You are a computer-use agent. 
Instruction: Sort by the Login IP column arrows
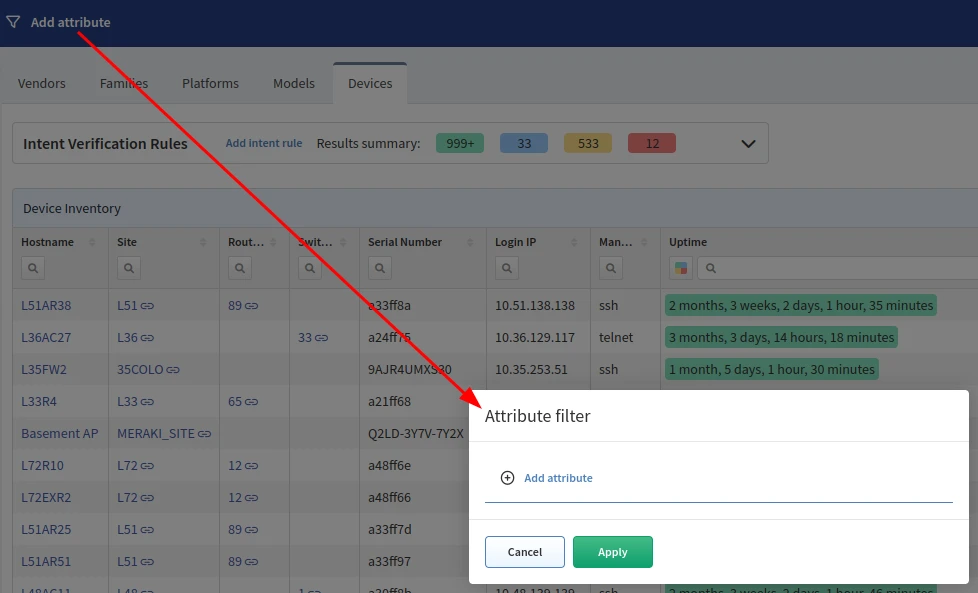coord(574,243)
